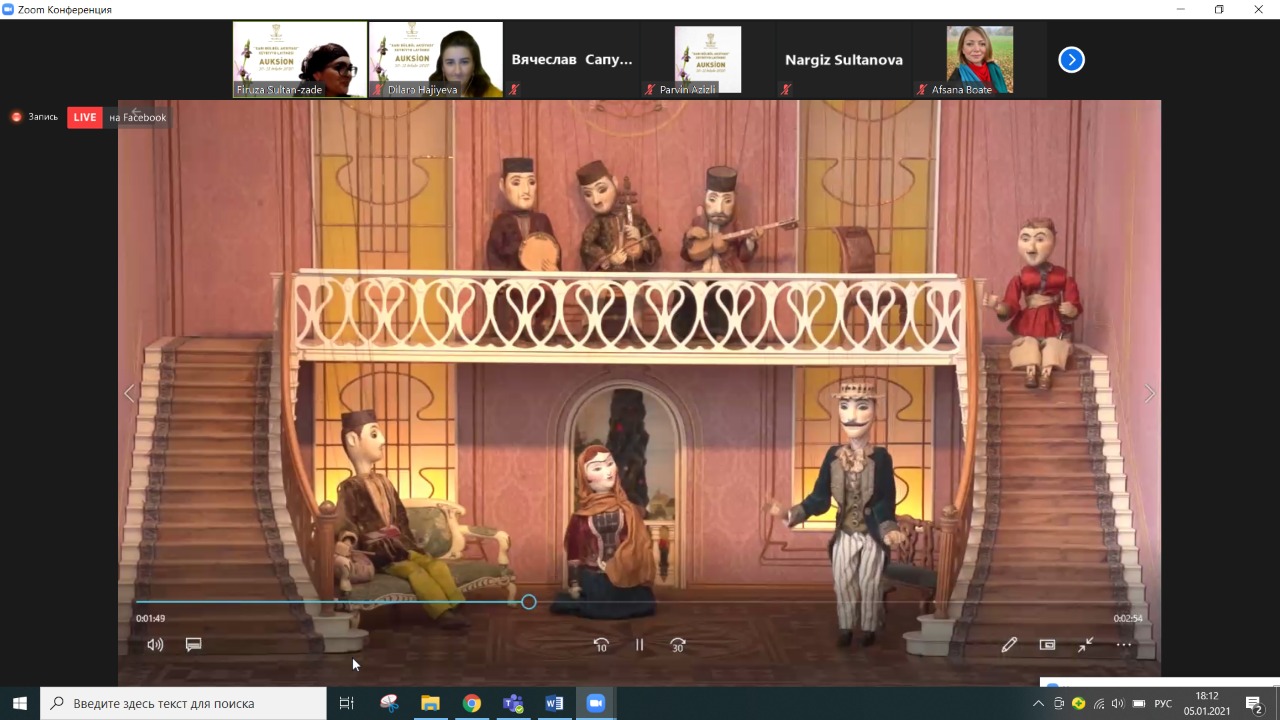Select Firuza Sultan-zade's video thumbnail
This screenshot has height=720, width=1280.
click(299, 59)
